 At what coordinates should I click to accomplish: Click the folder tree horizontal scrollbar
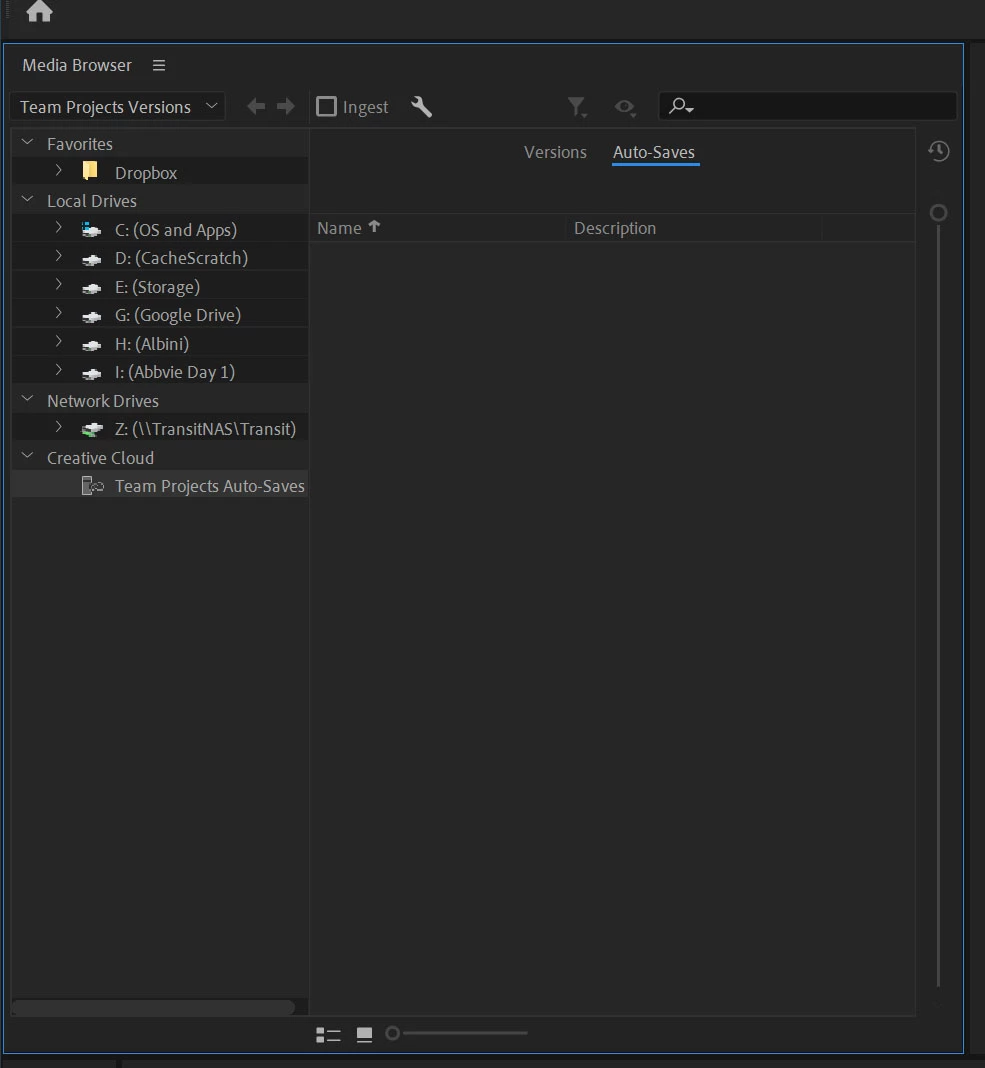153,1007
